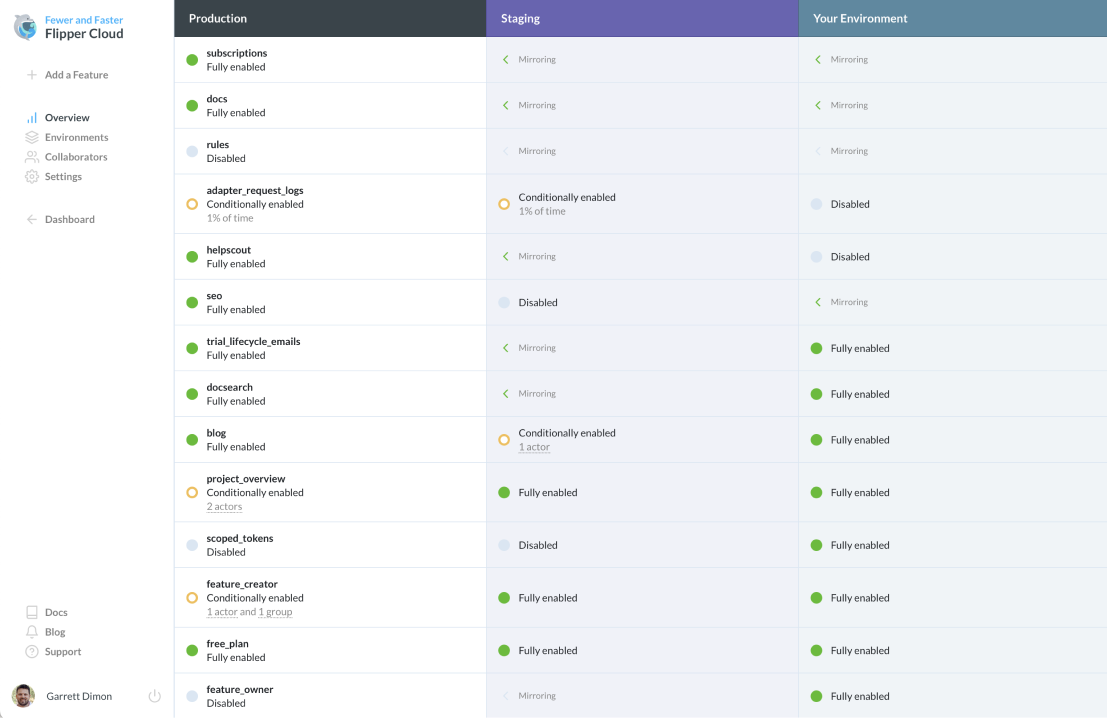Click the Docs book icon

tap(31, 612)
